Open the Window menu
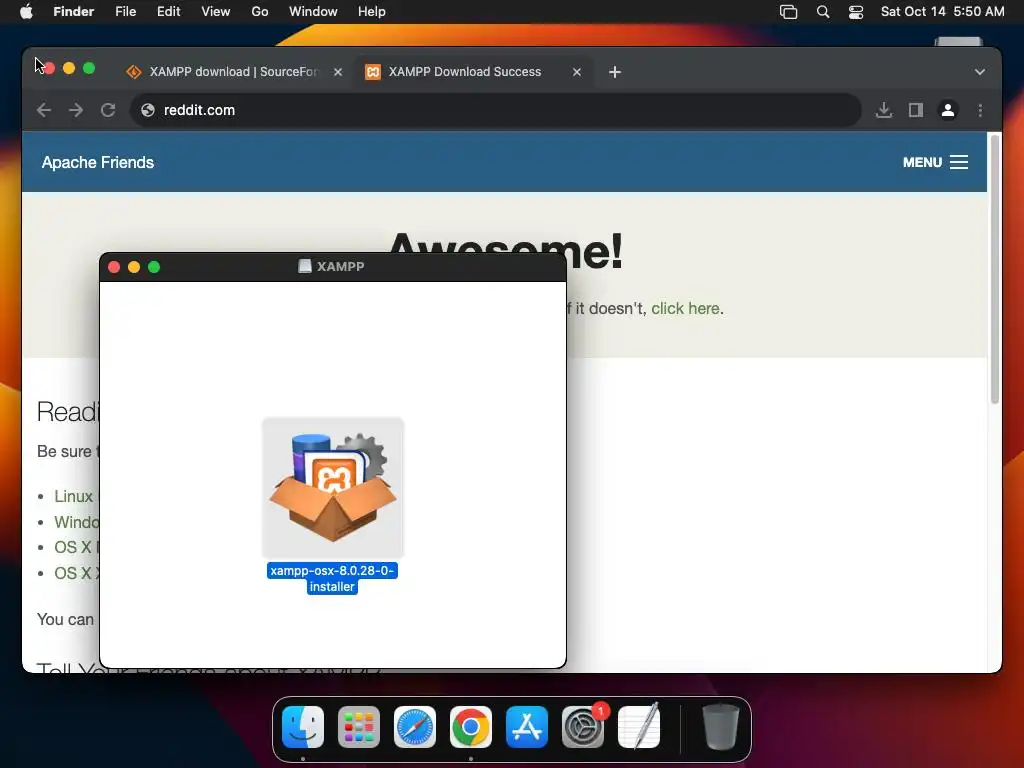1024x768 pixels. (313, 11)
